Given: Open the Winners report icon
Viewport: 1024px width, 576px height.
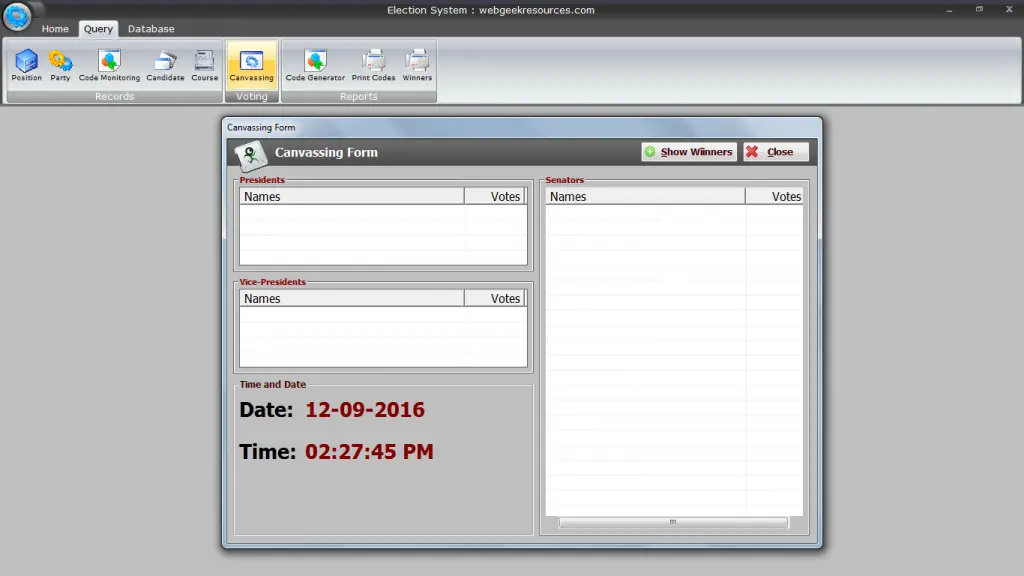Looking at the screenshot, I should click(x=417, y=65).
